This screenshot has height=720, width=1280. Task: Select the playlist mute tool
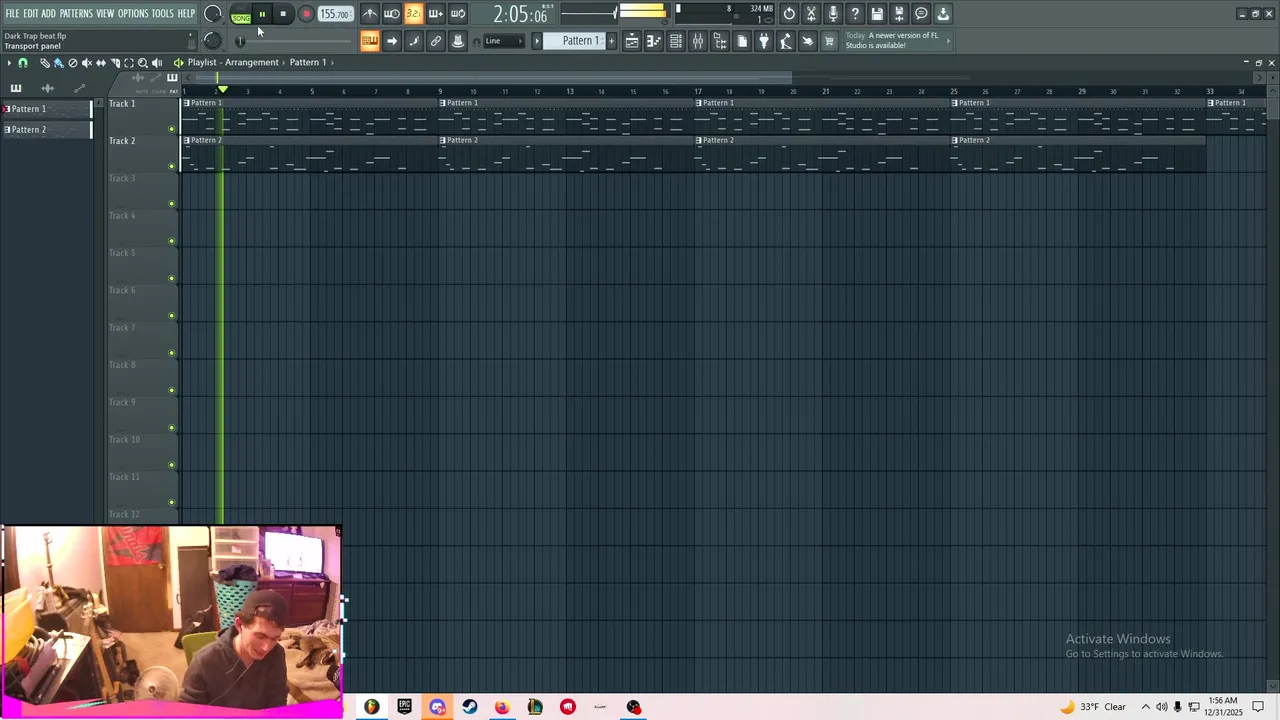[x=86, y=63]
